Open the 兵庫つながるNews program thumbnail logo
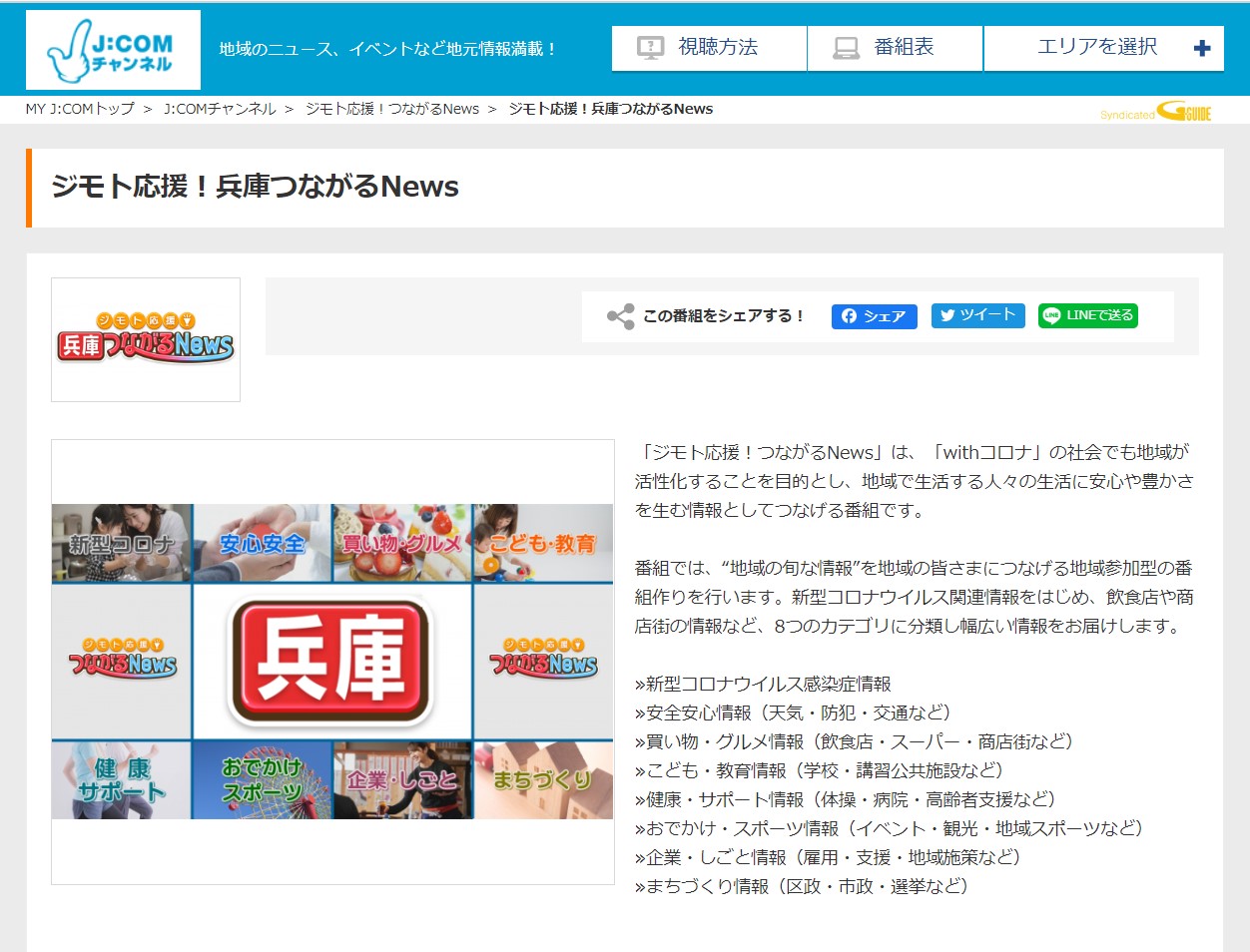1250x952 pixels. pos(145,339)
